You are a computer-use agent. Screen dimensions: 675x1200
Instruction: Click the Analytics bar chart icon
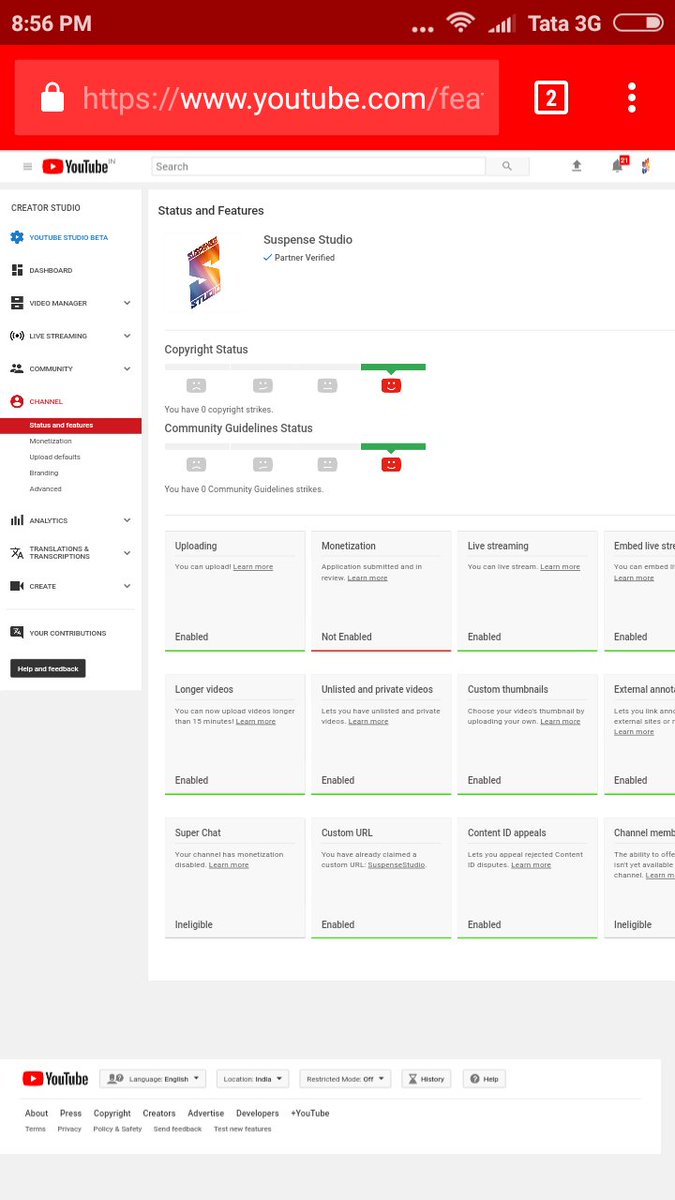[x=17, y=520]
